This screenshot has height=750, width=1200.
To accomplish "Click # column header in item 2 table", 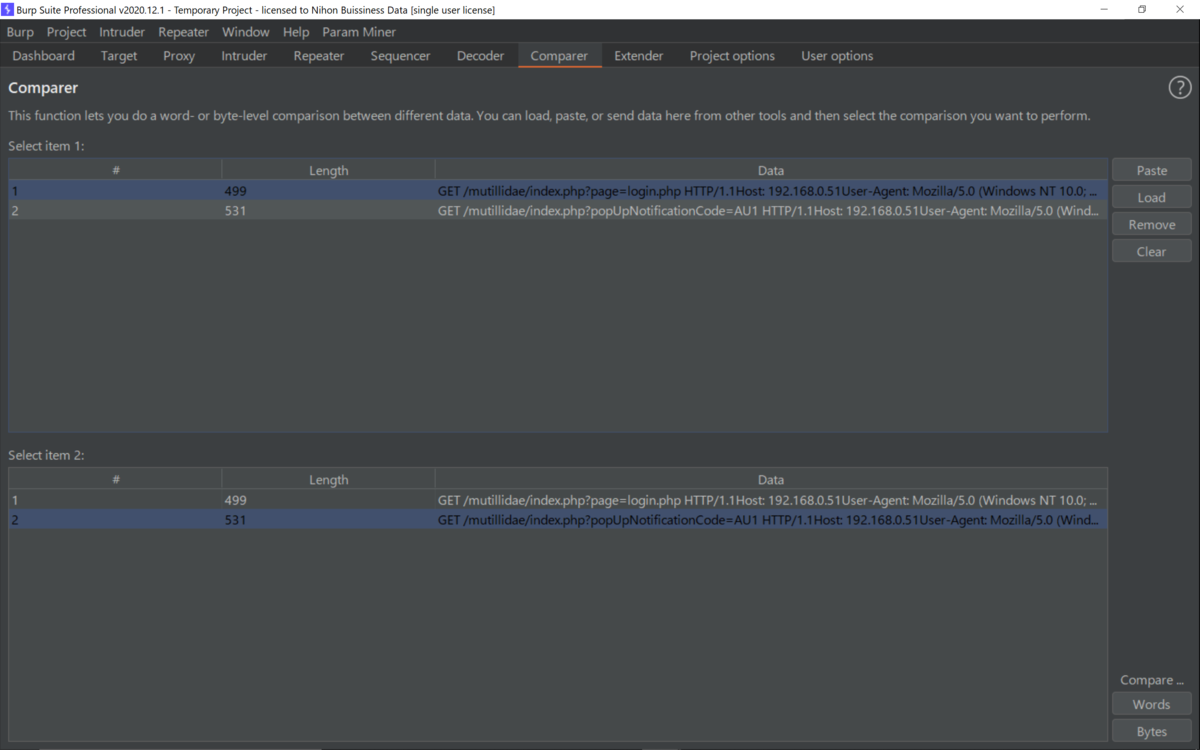I will pyautogui.click(x=115, y=480).
